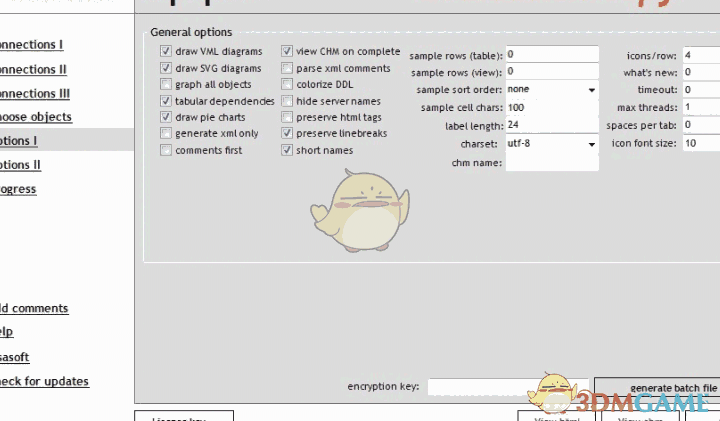The image size is (720, 421).
Task: Click spaces per tab input
Action: 701,125
